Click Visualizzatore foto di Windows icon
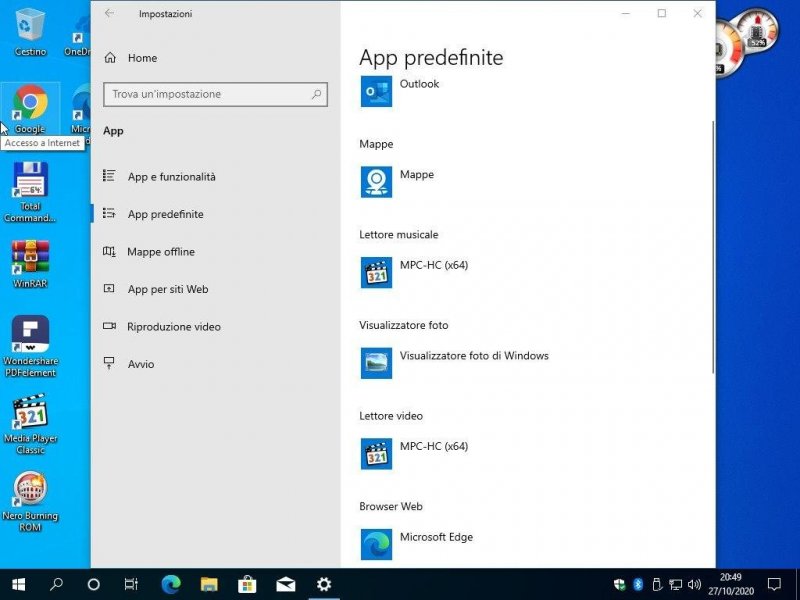This screenshot has width=800, height=600. (376, 362)
